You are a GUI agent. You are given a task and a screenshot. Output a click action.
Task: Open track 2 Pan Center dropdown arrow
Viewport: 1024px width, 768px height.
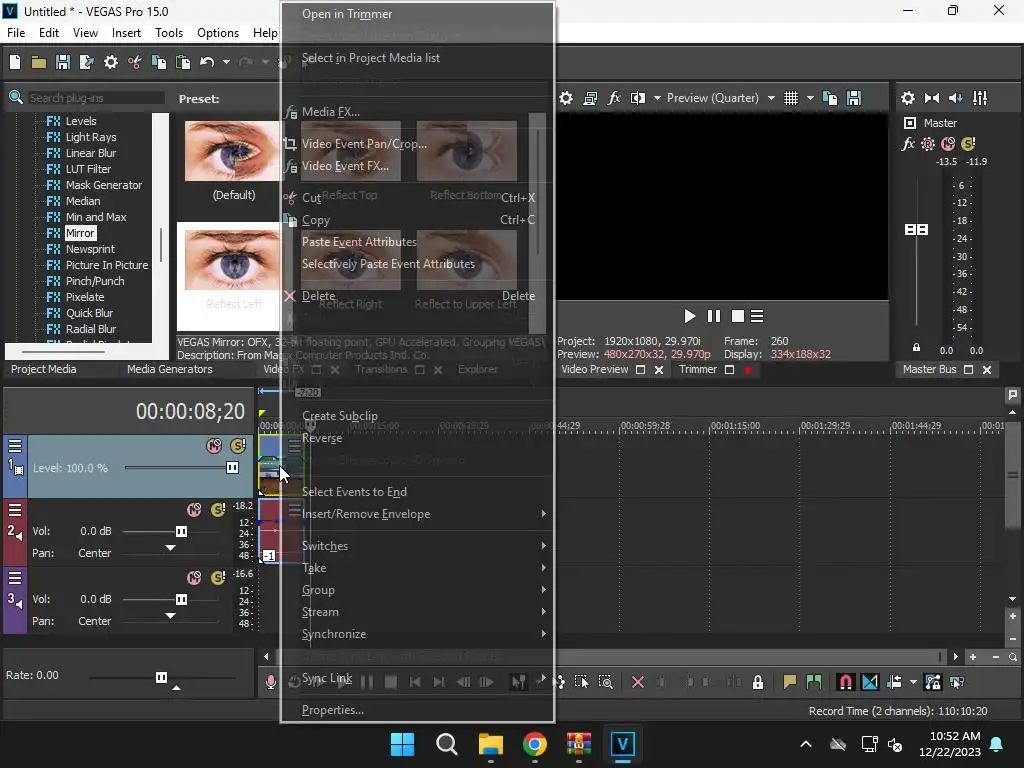(170, 548)
